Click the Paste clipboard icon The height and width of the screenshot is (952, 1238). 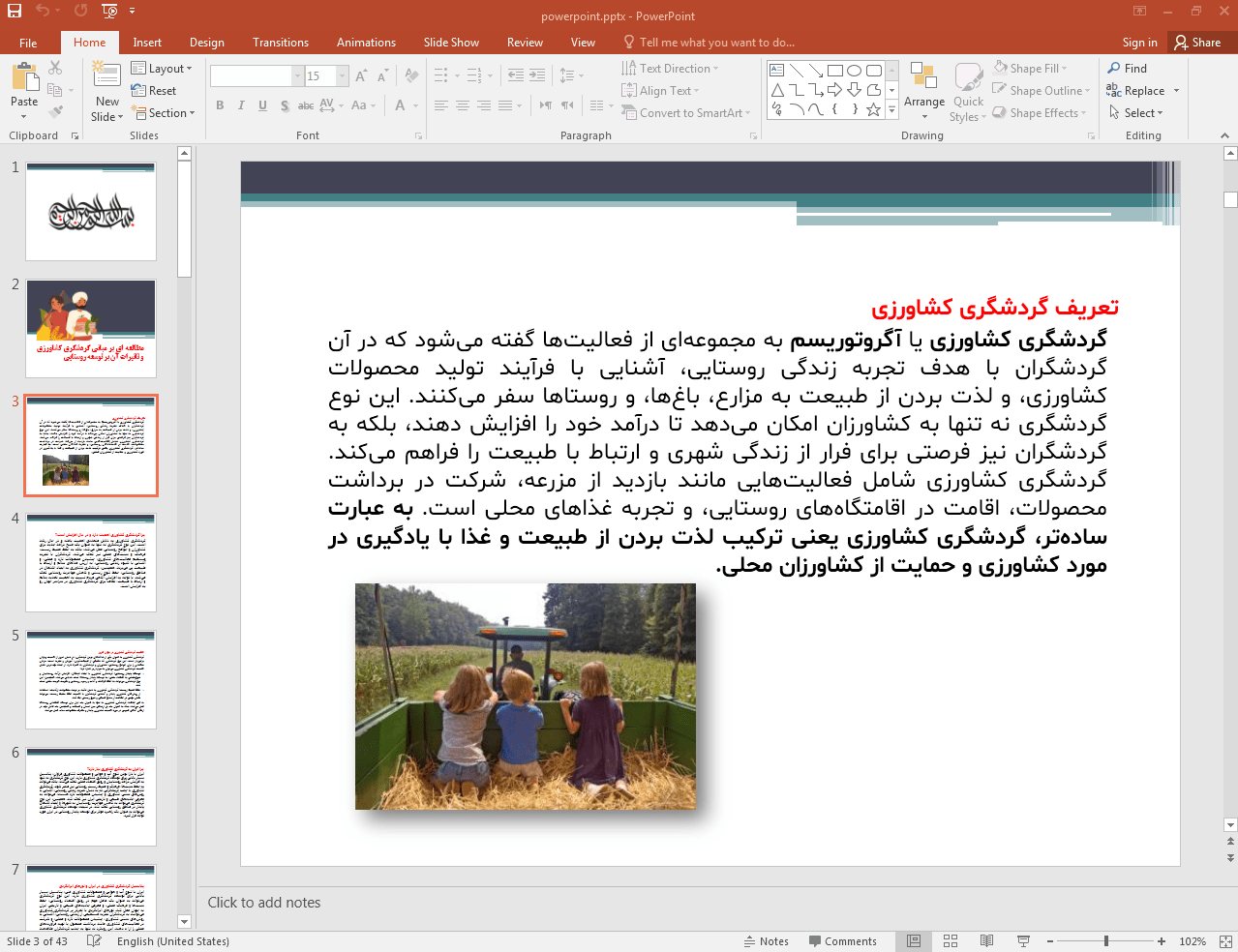[24, 77]
